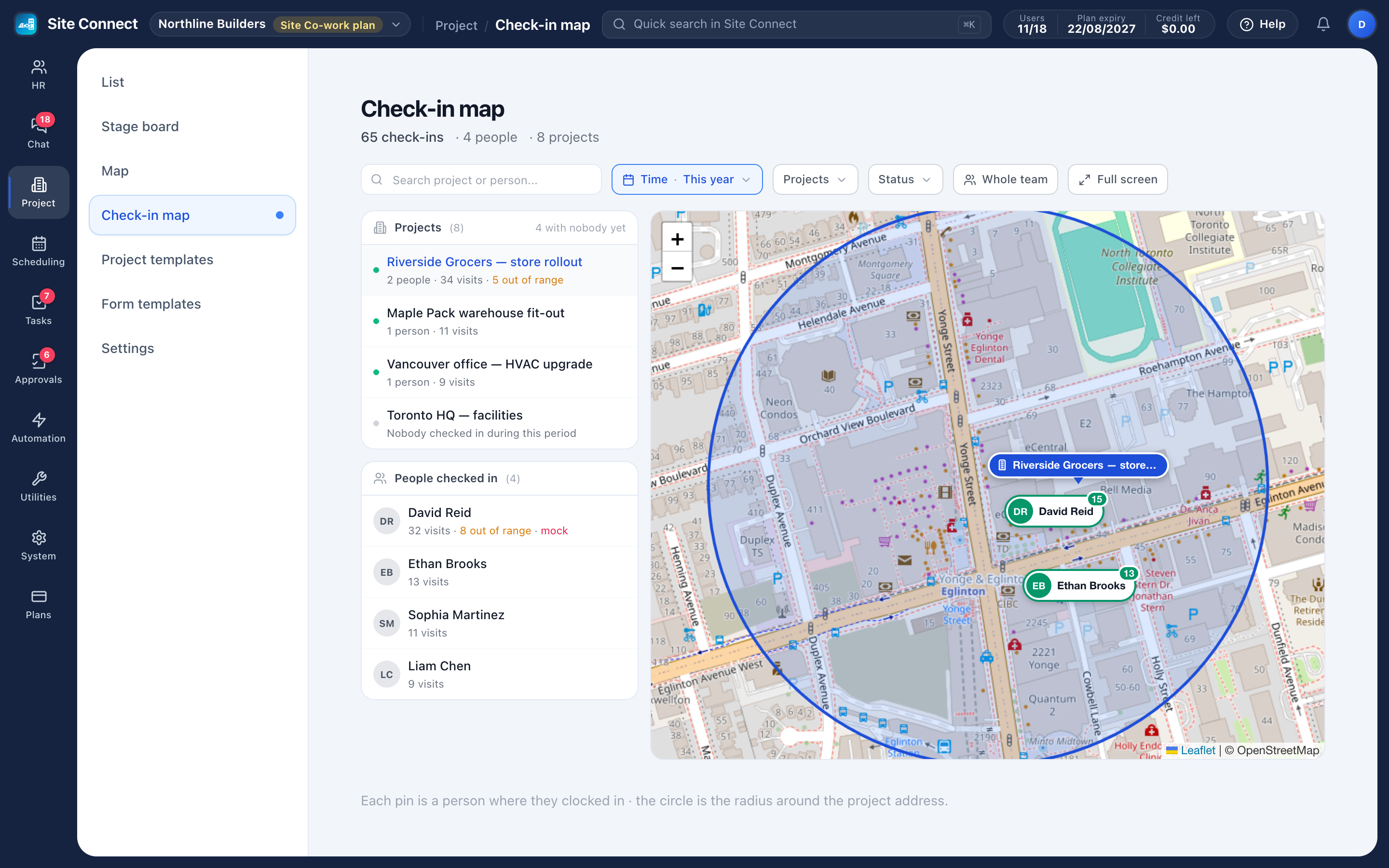Open the List view menu item
Screen dimensions: 1389x868
coord(192,82)
